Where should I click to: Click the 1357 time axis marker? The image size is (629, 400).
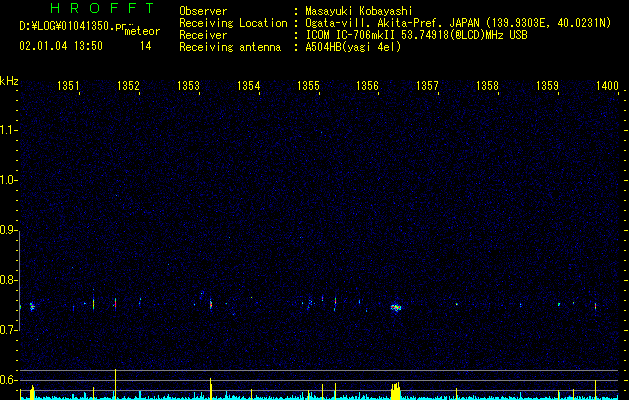[427, 85]
